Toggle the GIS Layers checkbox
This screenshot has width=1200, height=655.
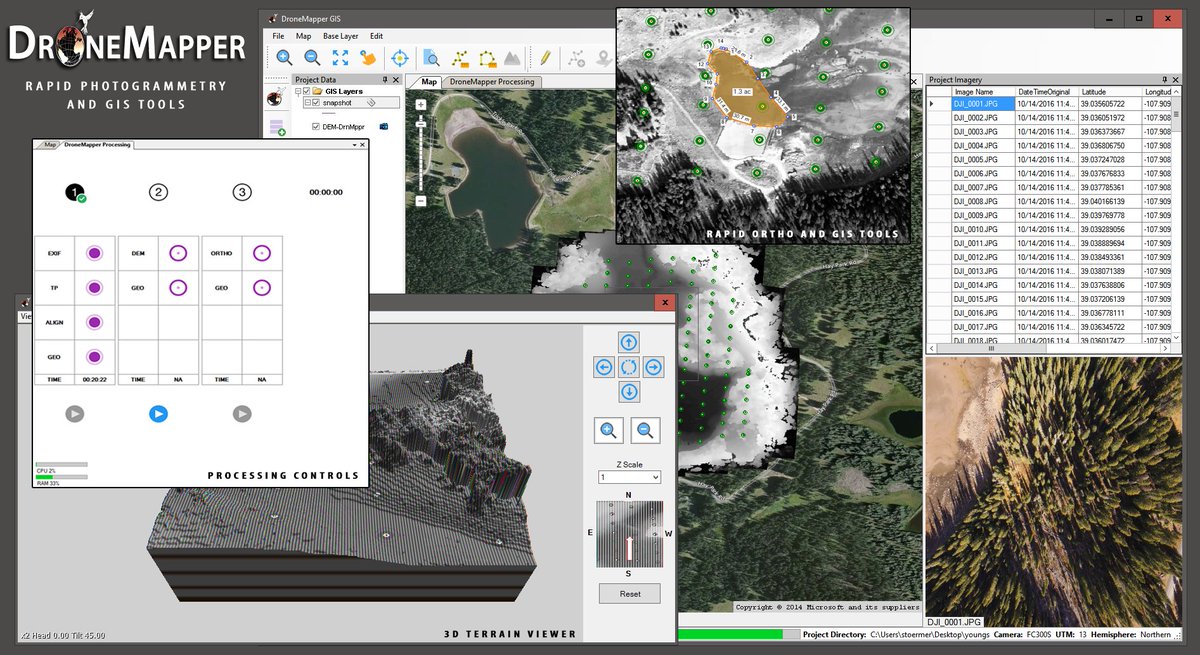(x=306, y=91)
